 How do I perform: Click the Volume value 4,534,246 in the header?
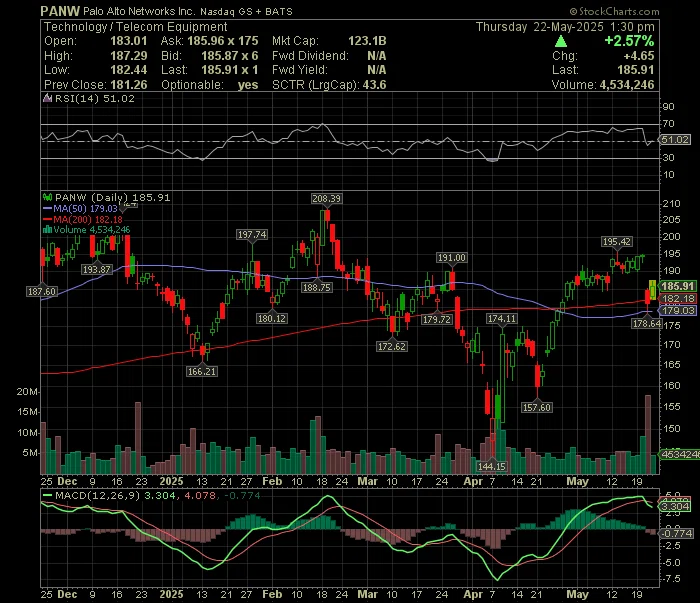[627, 85]
